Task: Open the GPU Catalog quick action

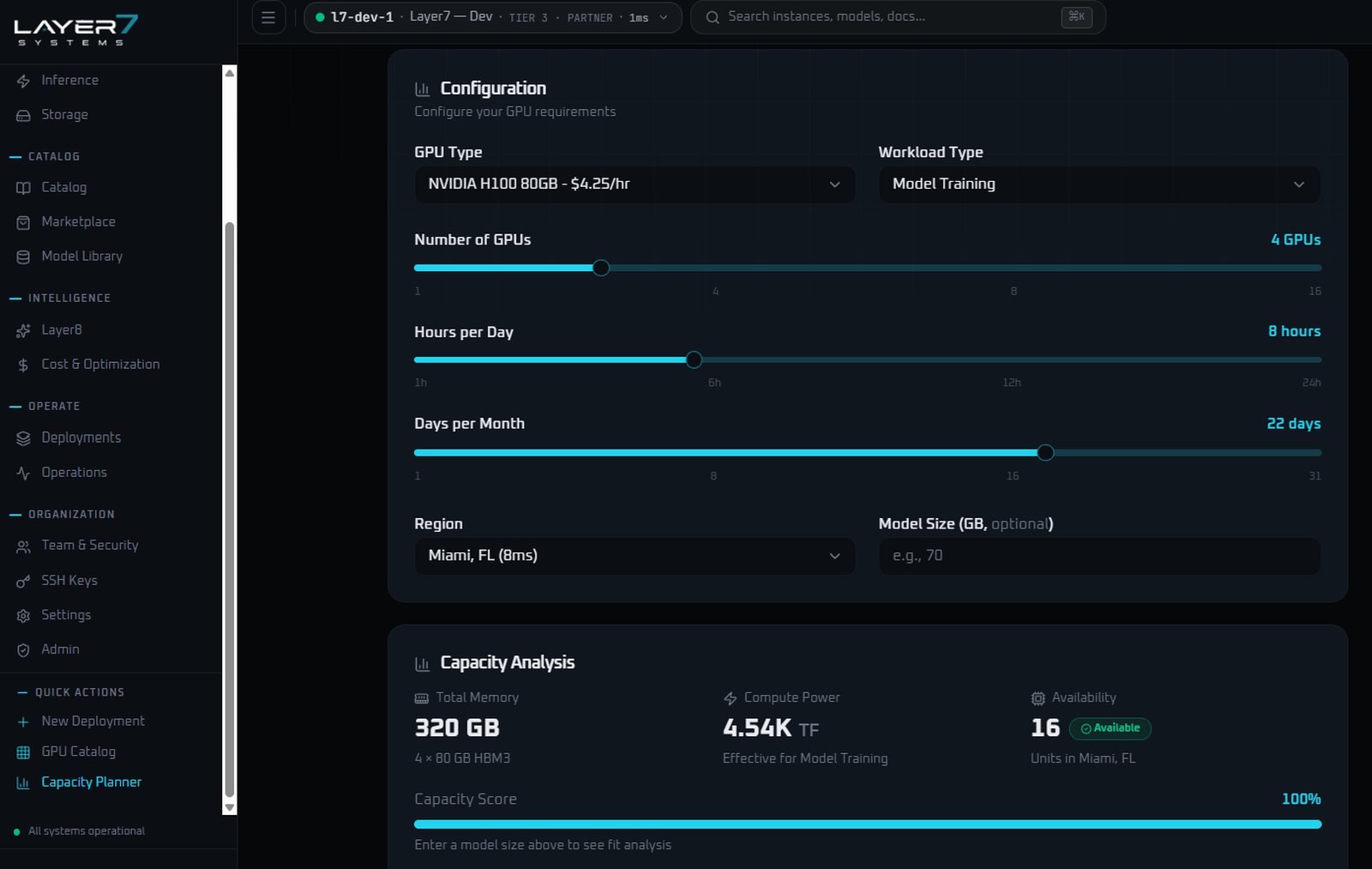Action: [x=78, y=751]
